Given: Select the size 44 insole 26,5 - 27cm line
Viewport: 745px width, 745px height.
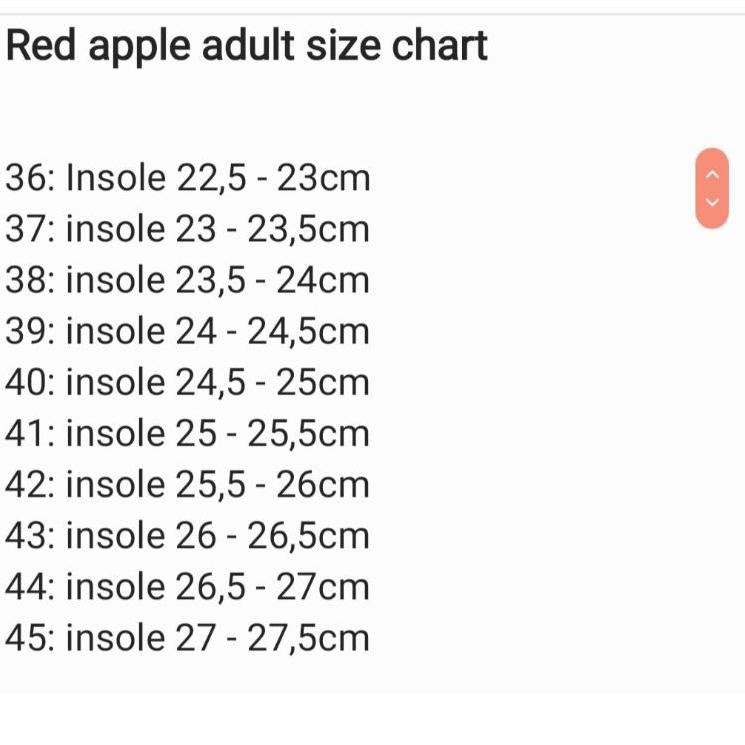Looking at the screenshot, I should [187, 587].
